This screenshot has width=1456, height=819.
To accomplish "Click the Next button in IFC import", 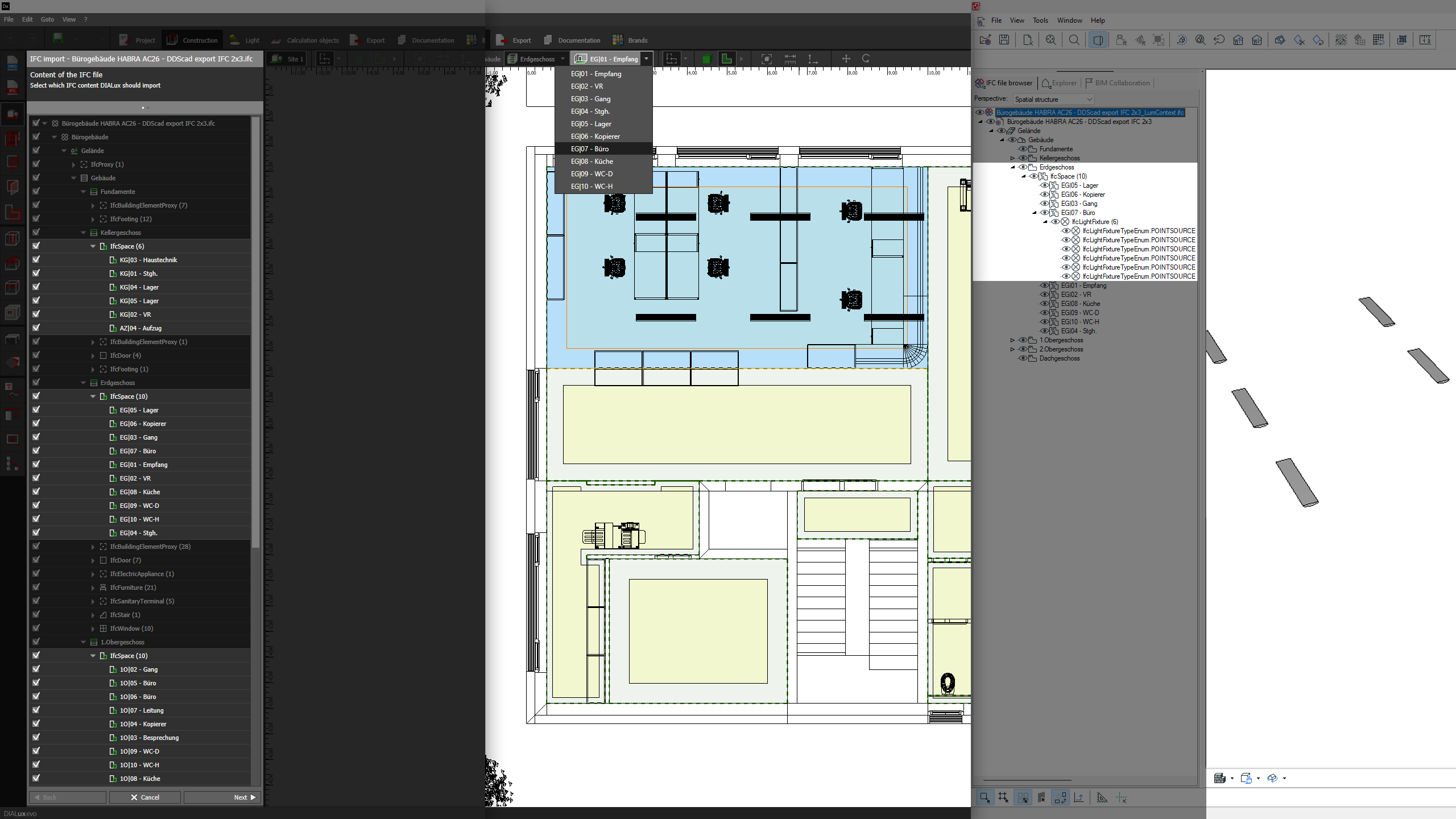I will click(x=222, y=797).
